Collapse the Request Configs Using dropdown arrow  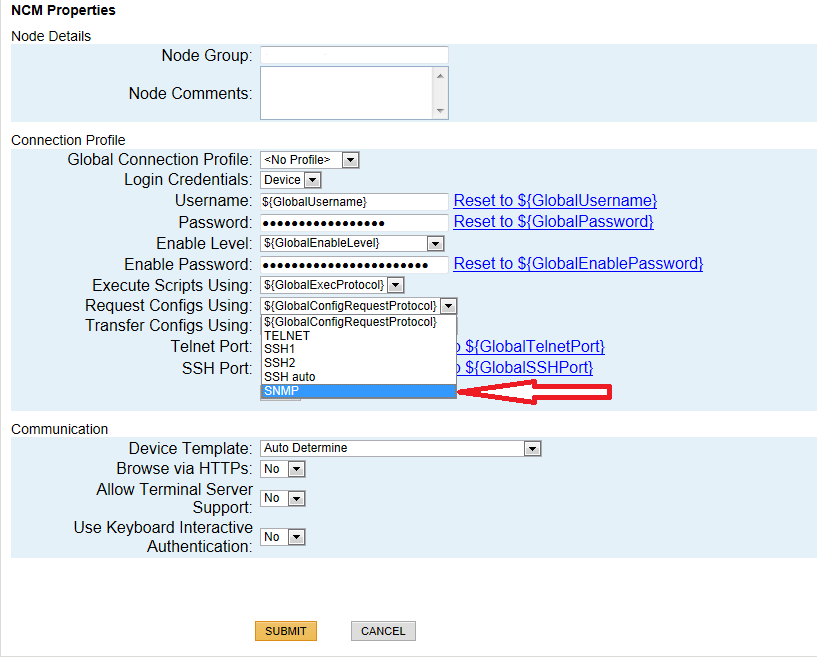point(449,306)
